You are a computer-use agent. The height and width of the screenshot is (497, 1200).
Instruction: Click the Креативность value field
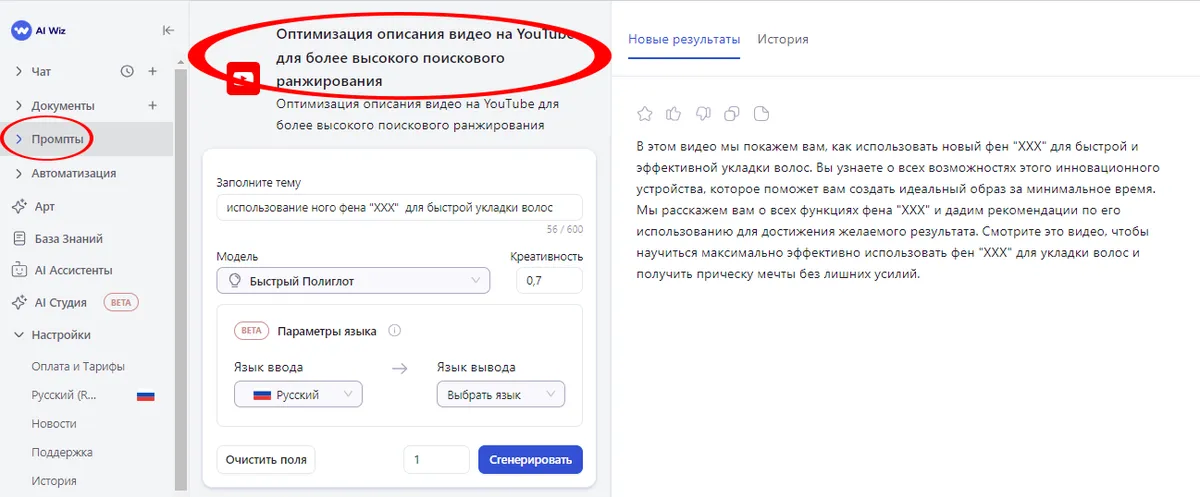tap(549, 281)
